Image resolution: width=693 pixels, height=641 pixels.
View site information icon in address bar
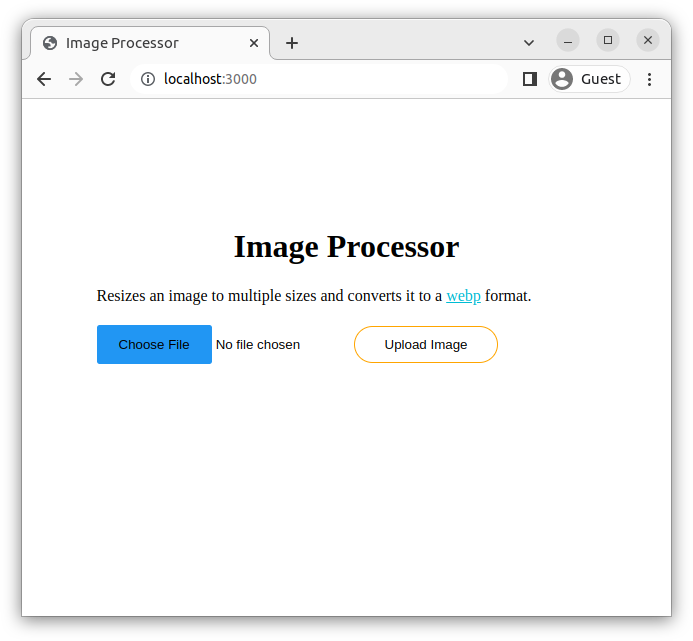tap(148, 79)
